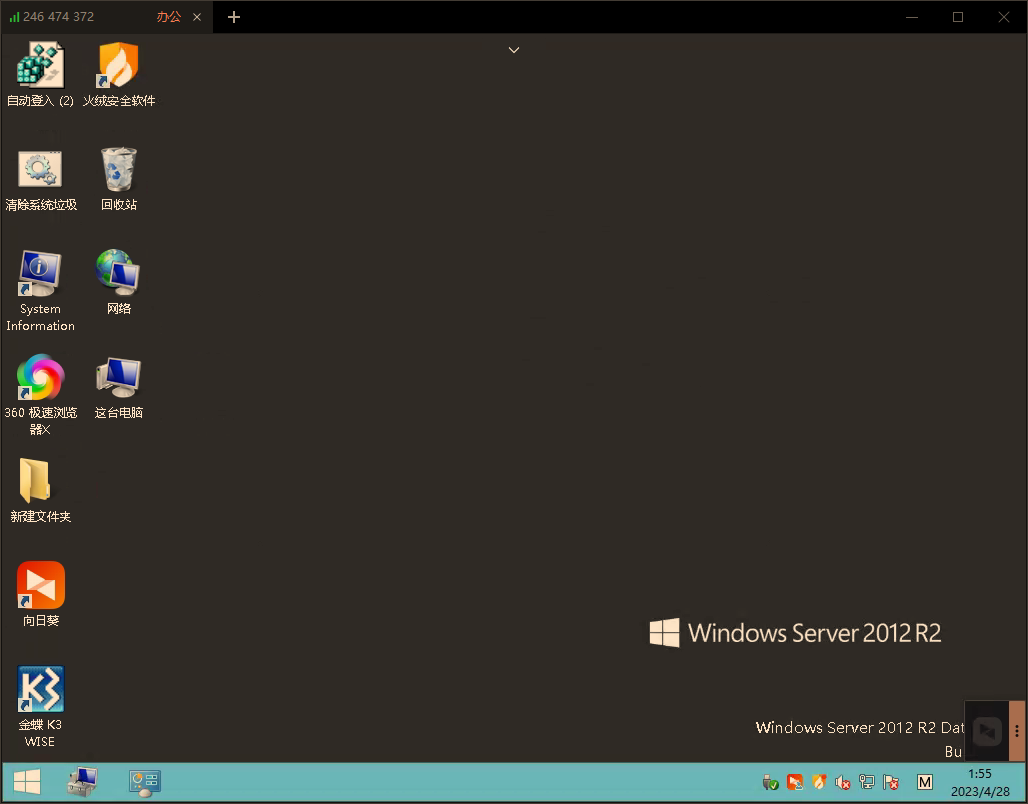The height and width of the screenshot is (804, 1028).
Task: Add a new session tab with plus
Action: [234, 17]
